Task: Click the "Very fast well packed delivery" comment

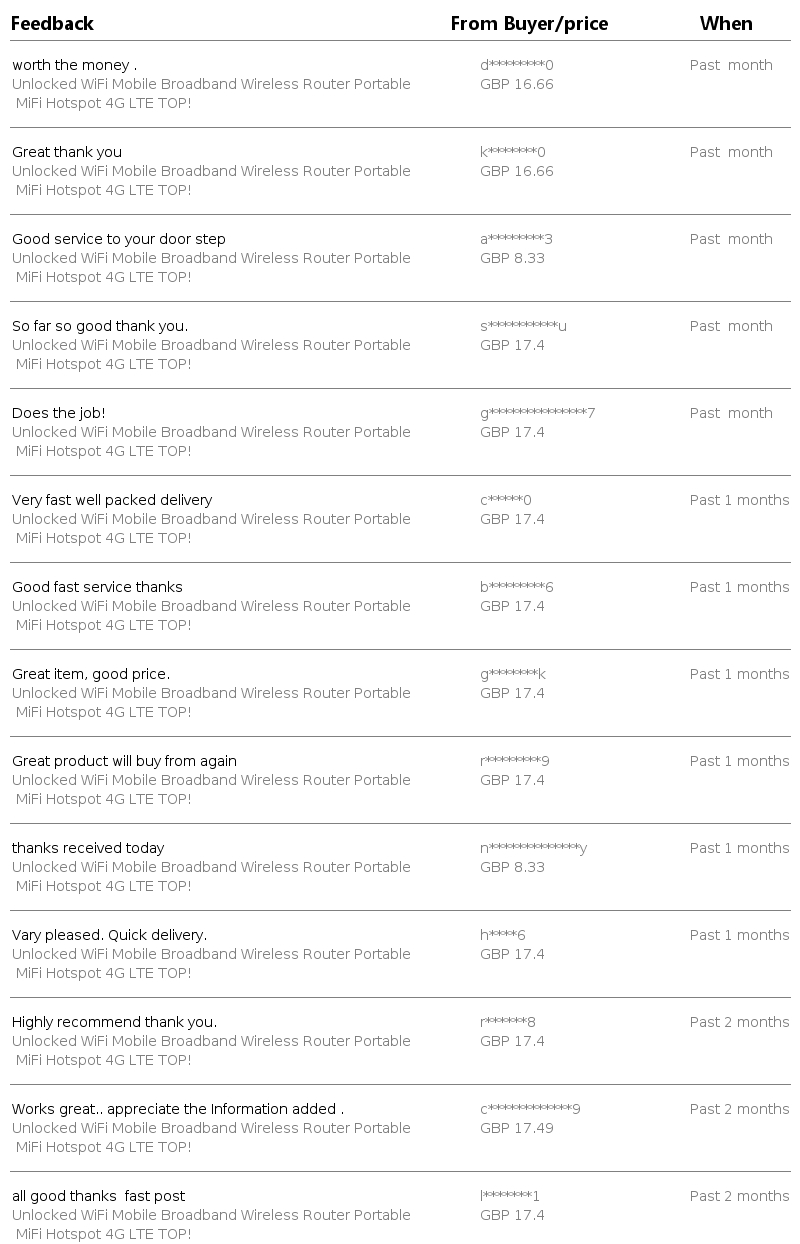Action: click(112, 500)
